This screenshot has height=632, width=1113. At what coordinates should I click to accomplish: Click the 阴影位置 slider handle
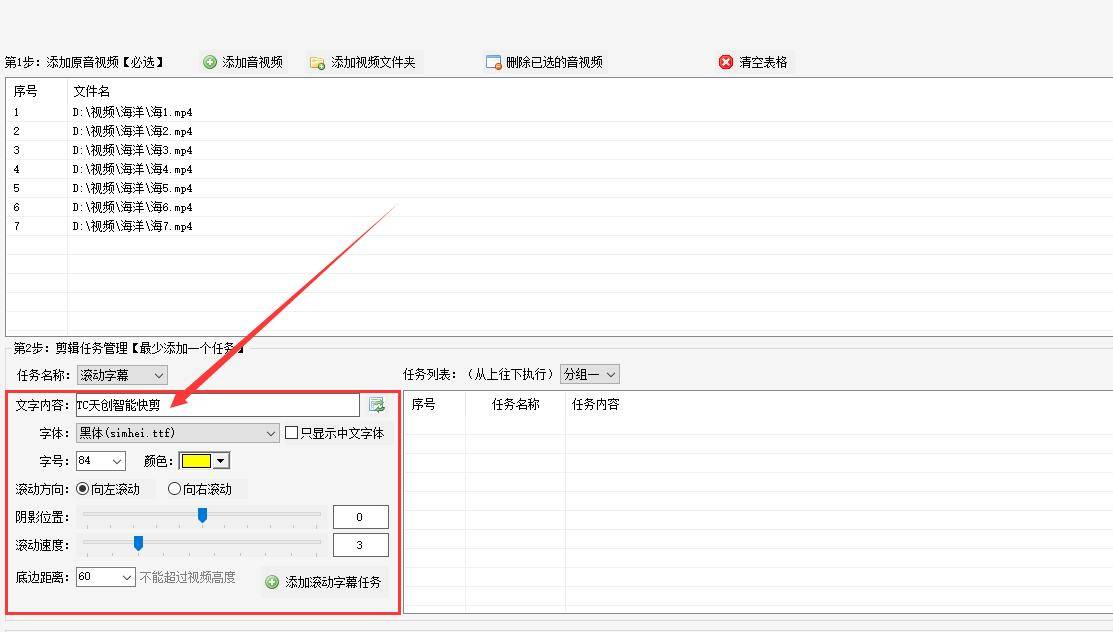[x=202, y=515]
